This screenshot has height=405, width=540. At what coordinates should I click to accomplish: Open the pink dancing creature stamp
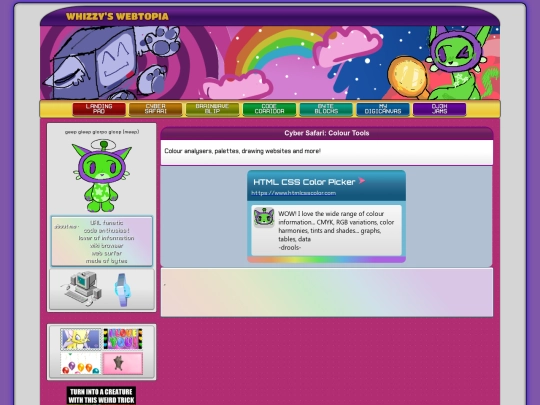(123, 363)
